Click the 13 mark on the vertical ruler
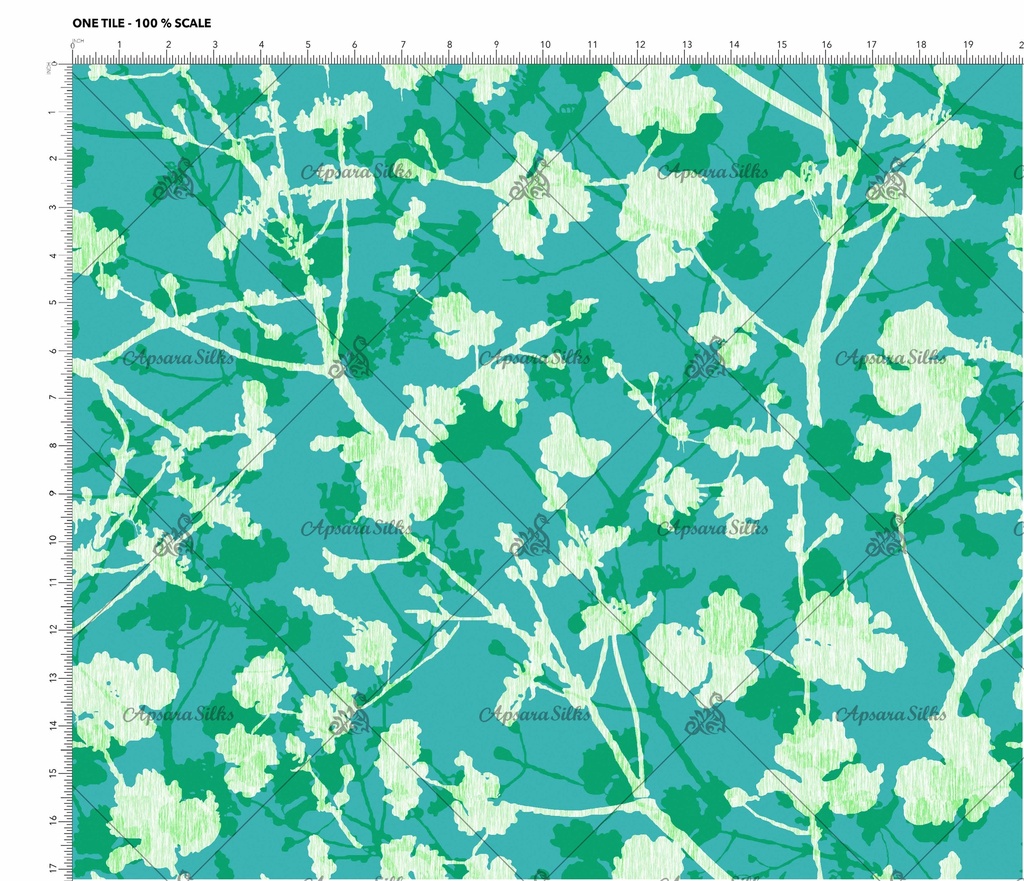1024x881 pixels. point(51,678)
